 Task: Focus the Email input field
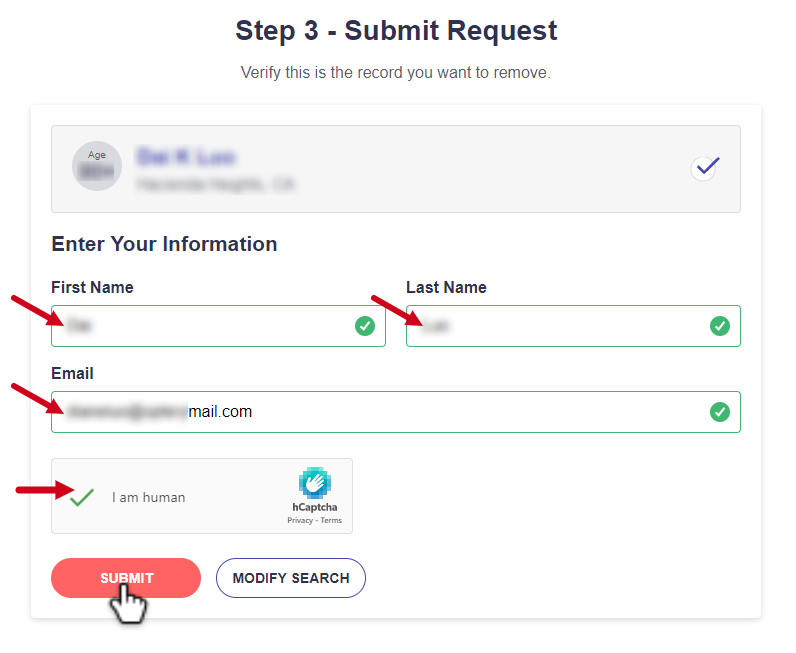(x=396, y=412)
